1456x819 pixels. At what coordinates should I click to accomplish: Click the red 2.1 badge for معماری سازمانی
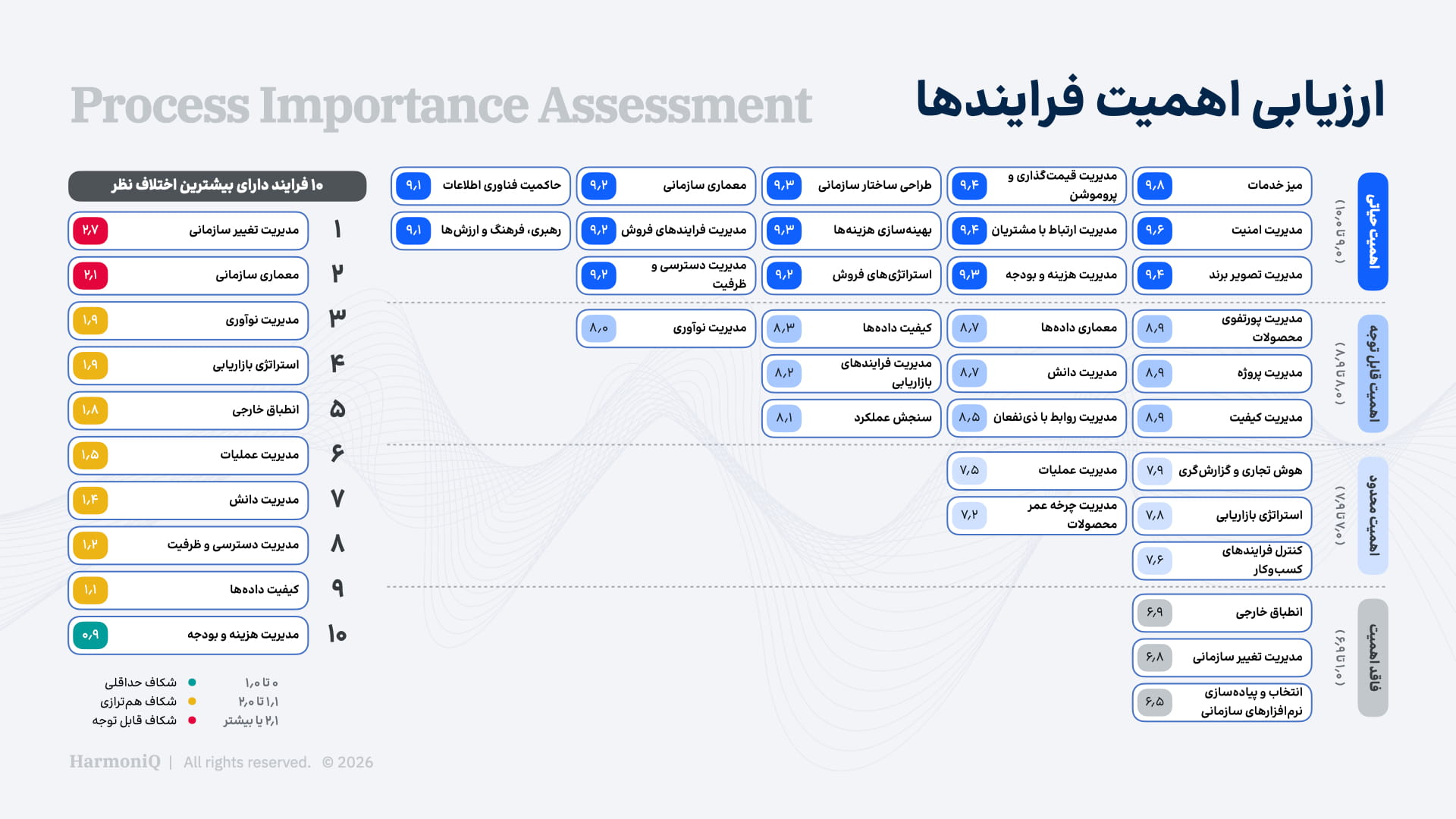click(x=90, y=275)
